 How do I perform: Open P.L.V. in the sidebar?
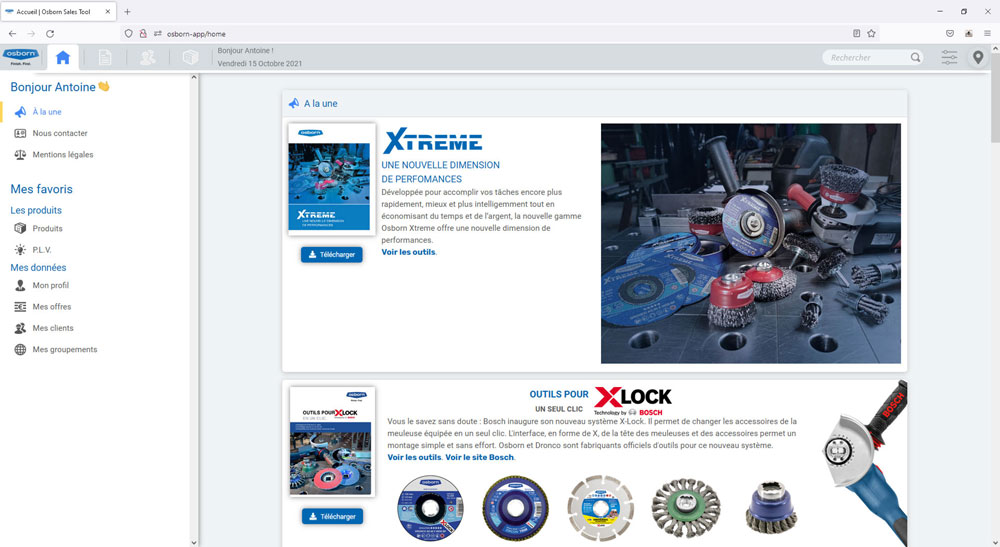[x=41, y=250]
